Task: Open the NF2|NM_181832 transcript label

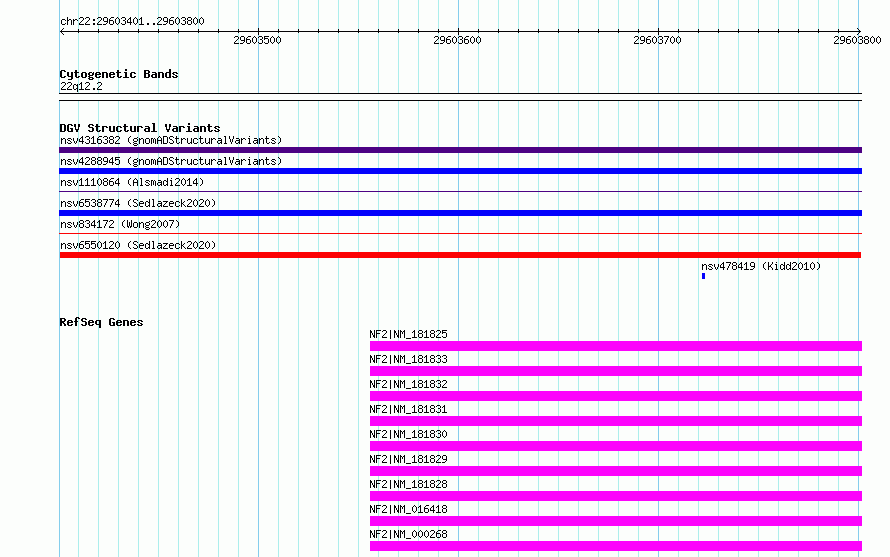Action: [408, 384]
